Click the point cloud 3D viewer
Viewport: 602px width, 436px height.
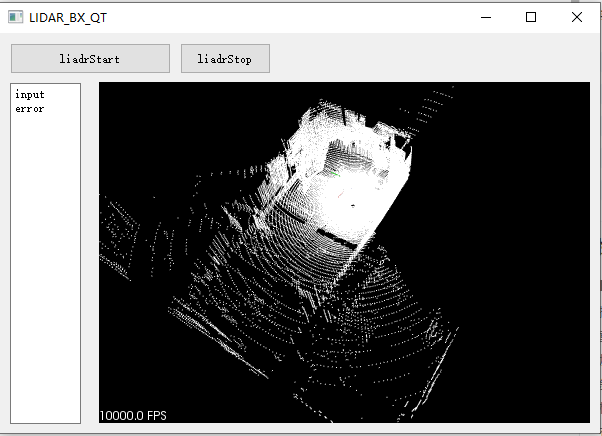(x=344, y=253)
